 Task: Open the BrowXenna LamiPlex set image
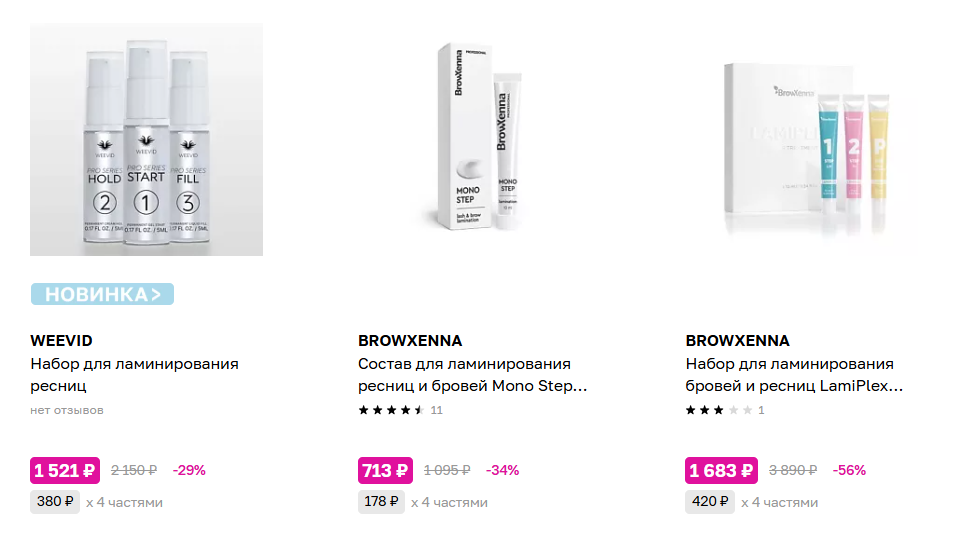click(x=802, y=140)
